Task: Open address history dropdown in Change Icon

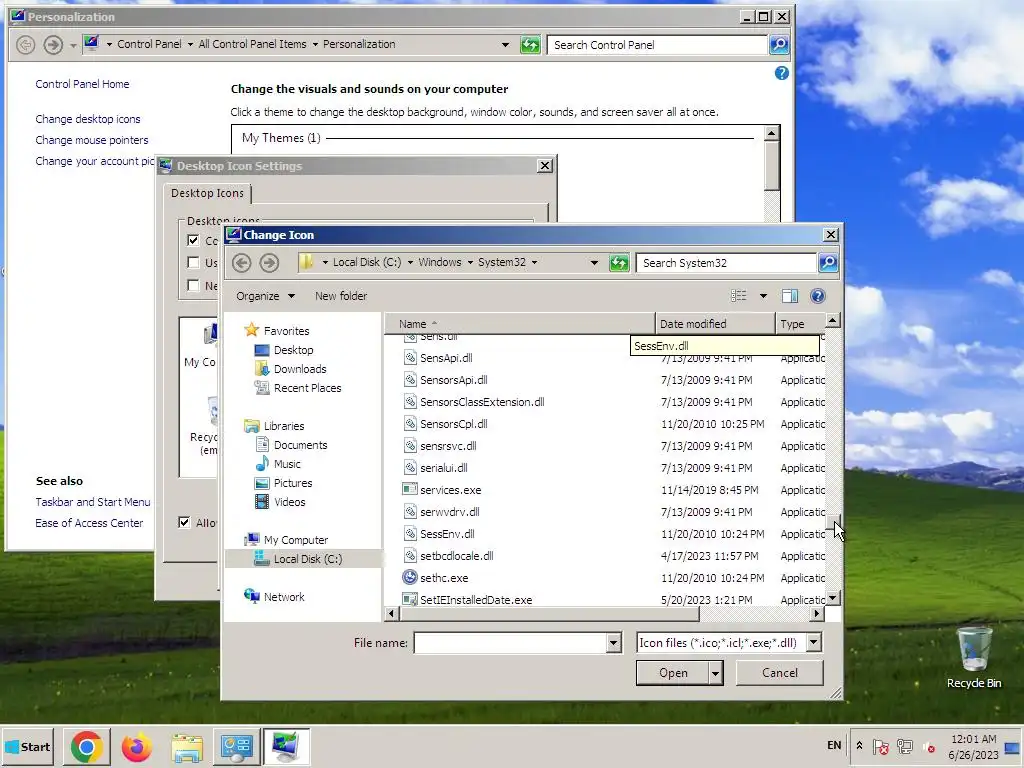Action: [594, 263]
